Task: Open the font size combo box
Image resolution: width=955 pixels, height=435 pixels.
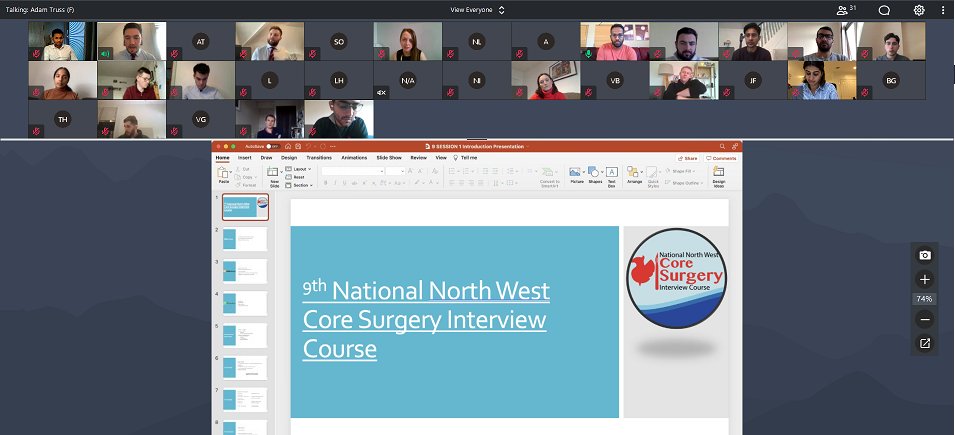Action: 395,171
